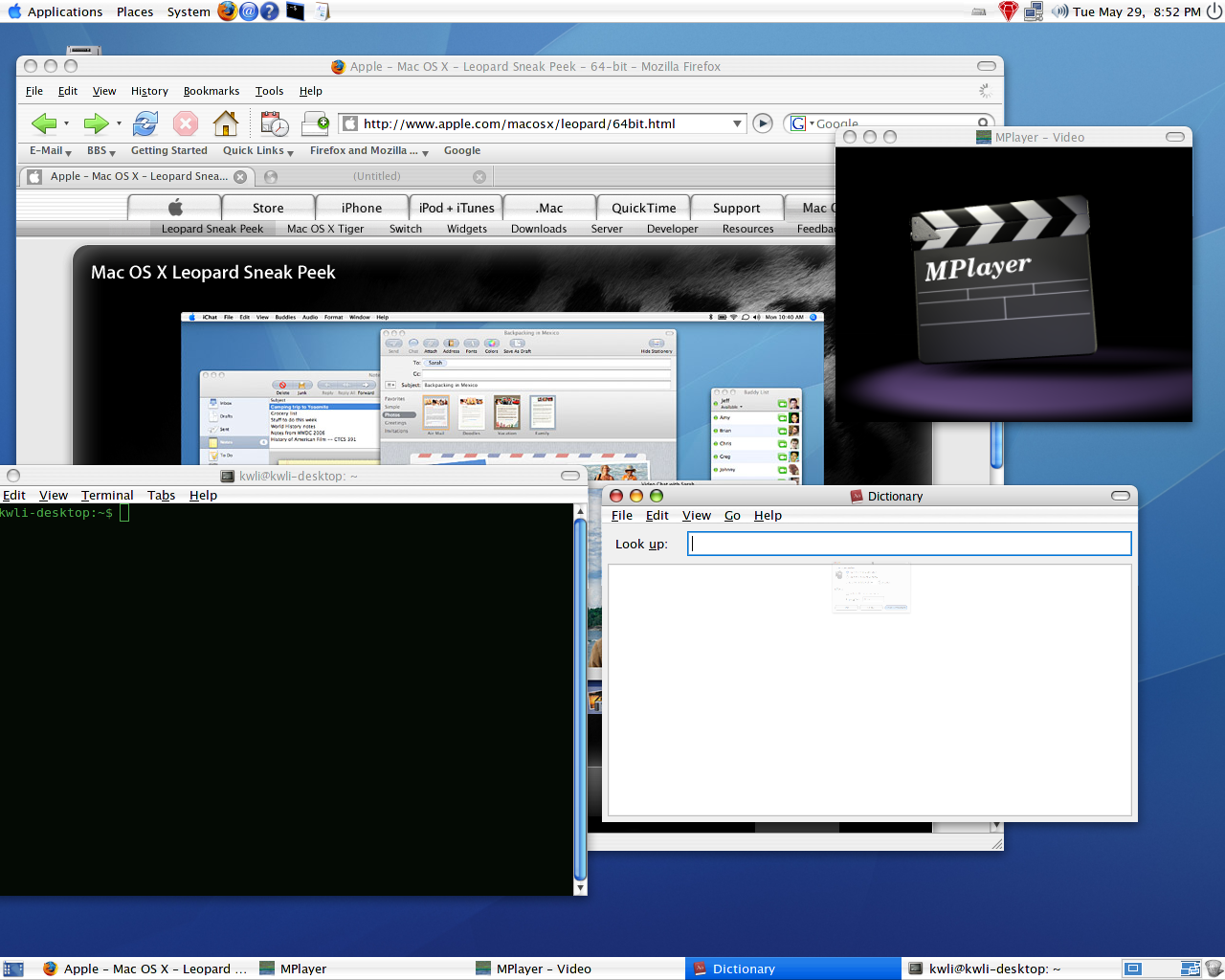The width and height of the screenshot is (1225, 980).
Task: Open the Places menu in top panel
Action: point(135,11)
